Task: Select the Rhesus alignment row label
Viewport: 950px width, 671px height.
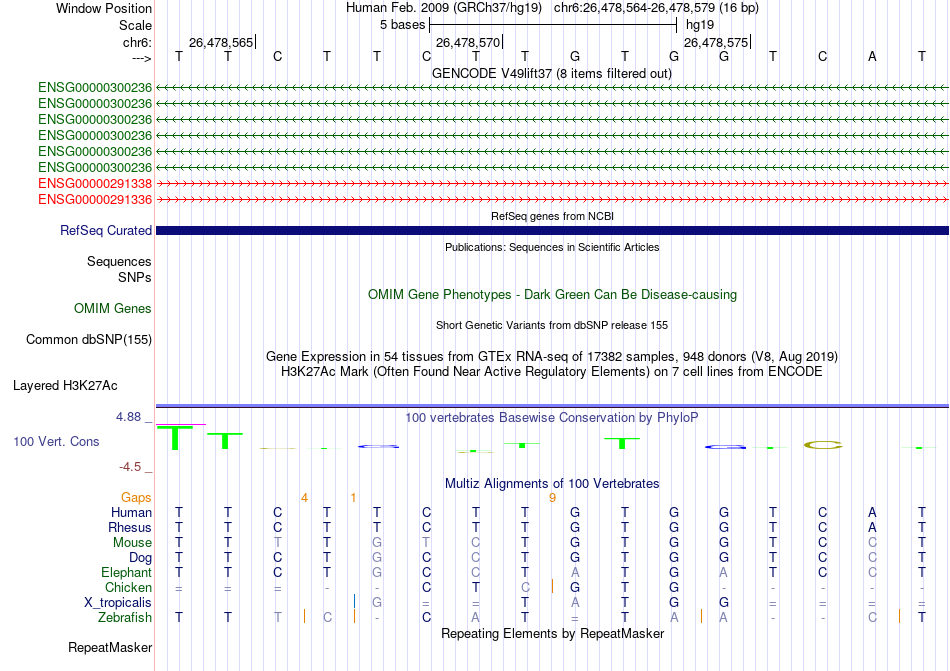Action: (130, 527)
